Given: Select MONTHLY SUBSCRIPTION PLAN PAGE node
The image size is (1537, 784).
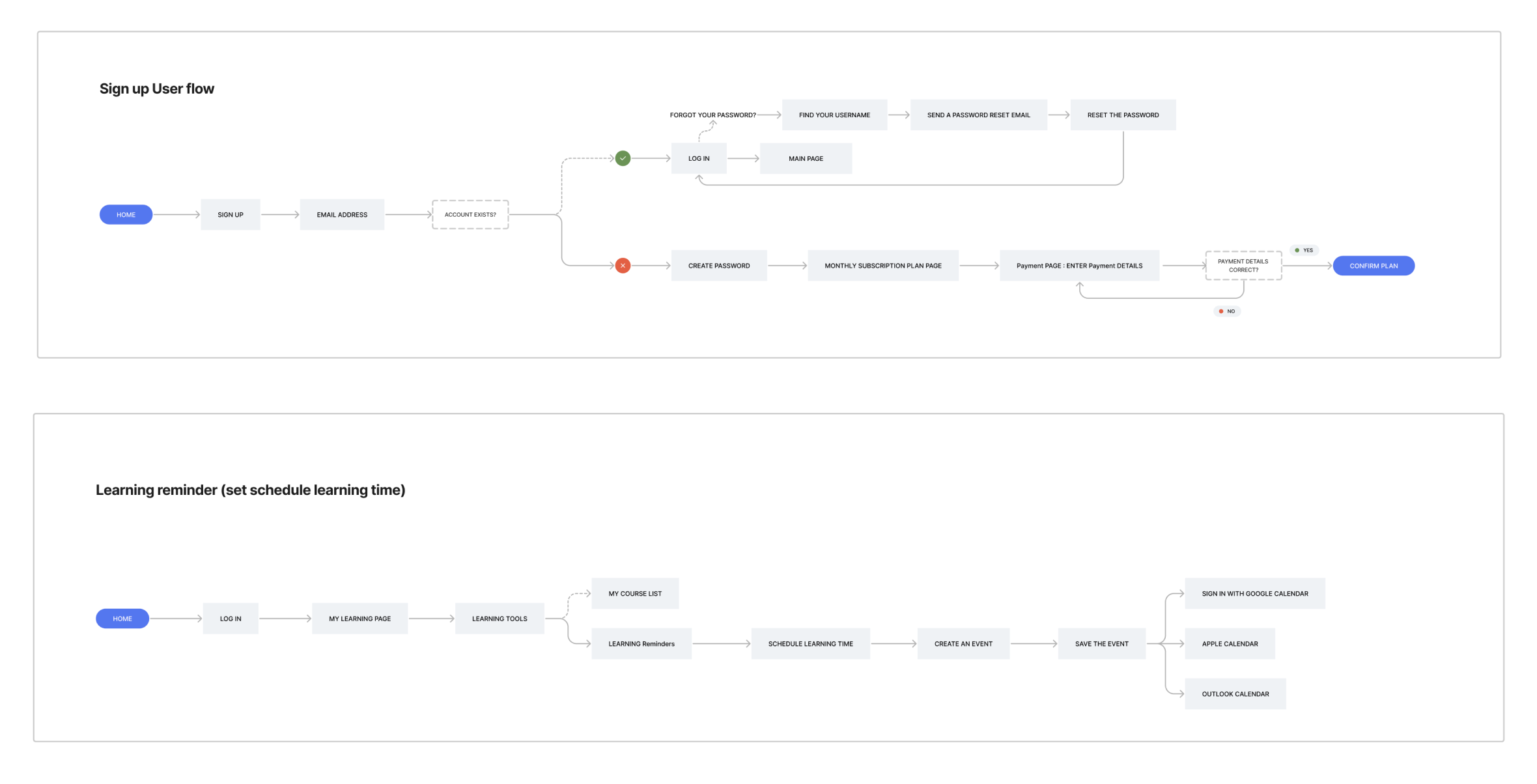Looking at the screenshot, I should click(882, 266).
